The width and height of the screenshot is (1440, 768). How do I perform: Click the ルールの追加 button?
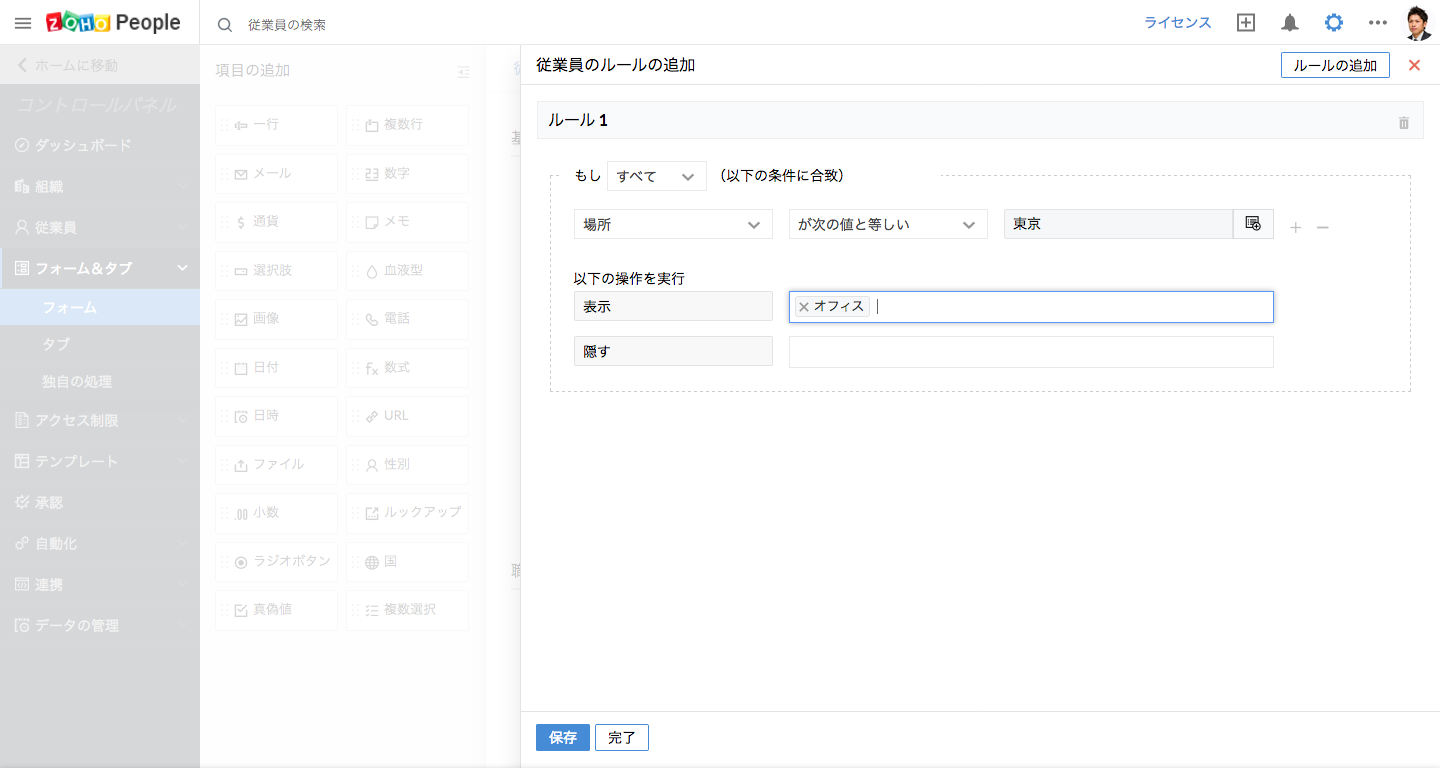coord(1334,65)
